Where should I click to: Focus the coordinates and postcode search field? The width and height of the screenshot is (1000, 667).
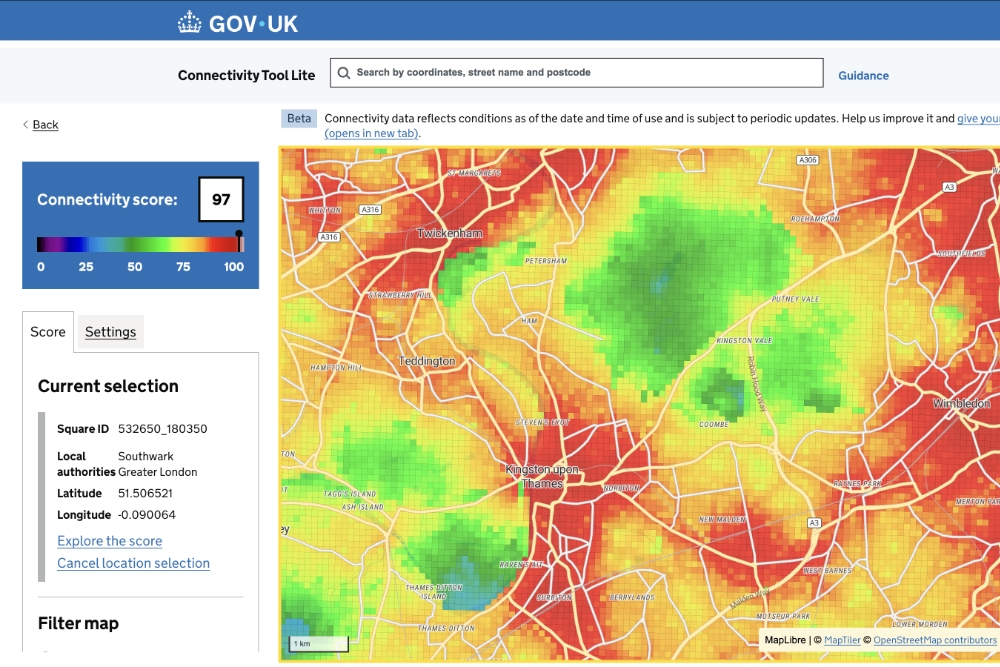coord(588,73)
